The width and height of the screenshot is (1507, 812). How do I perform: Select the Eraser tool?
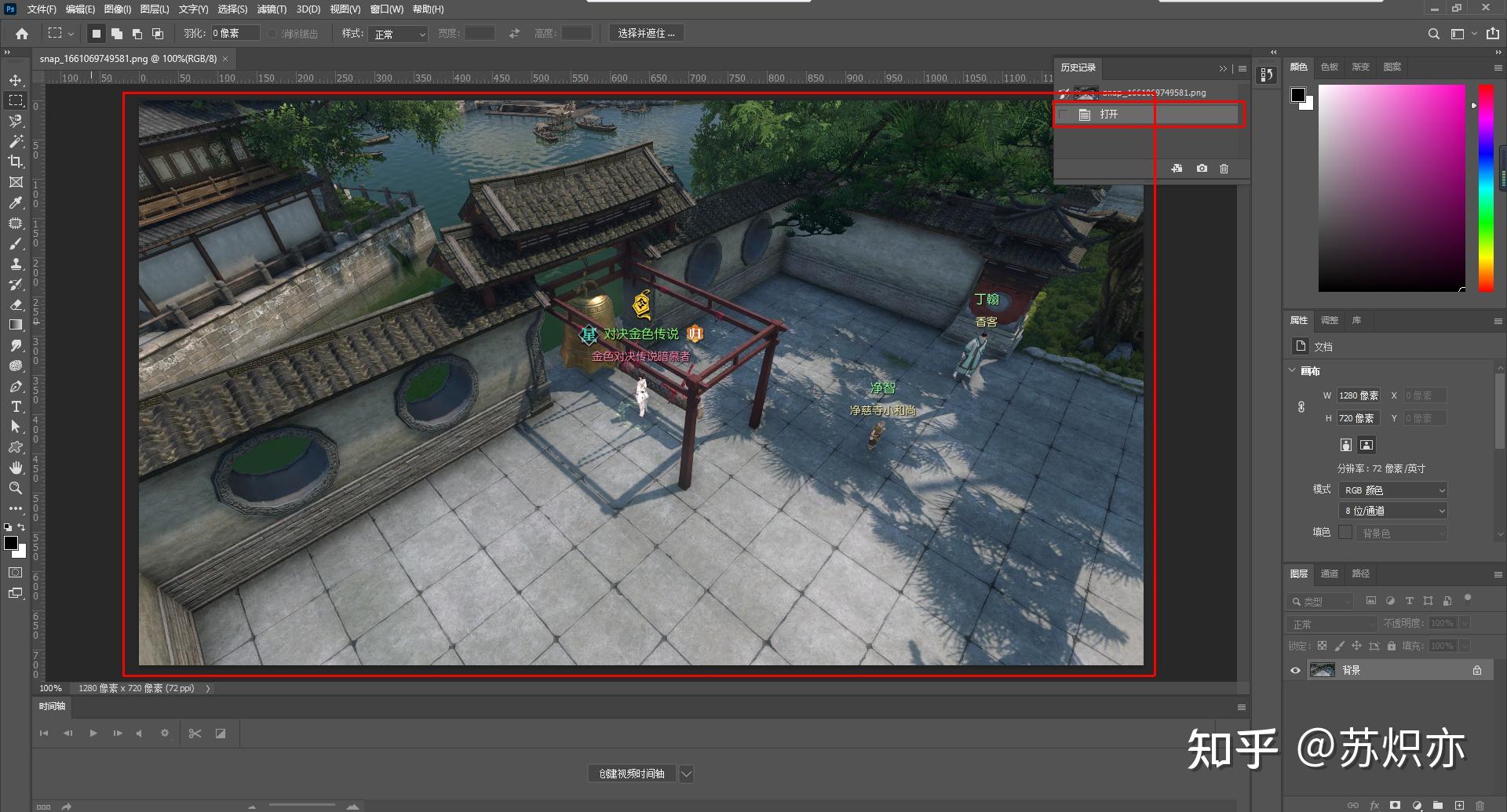(16, 304)
